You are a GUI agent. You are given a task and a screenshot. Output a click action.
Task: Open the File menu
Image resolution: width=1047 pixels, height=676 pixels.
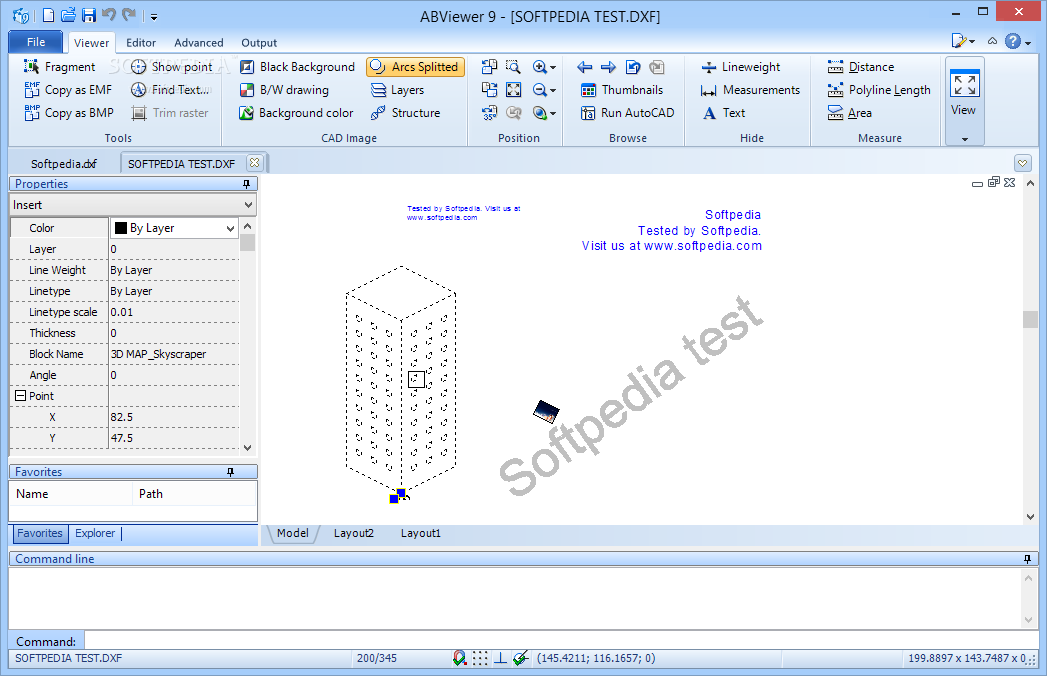[x=35, y=42]
